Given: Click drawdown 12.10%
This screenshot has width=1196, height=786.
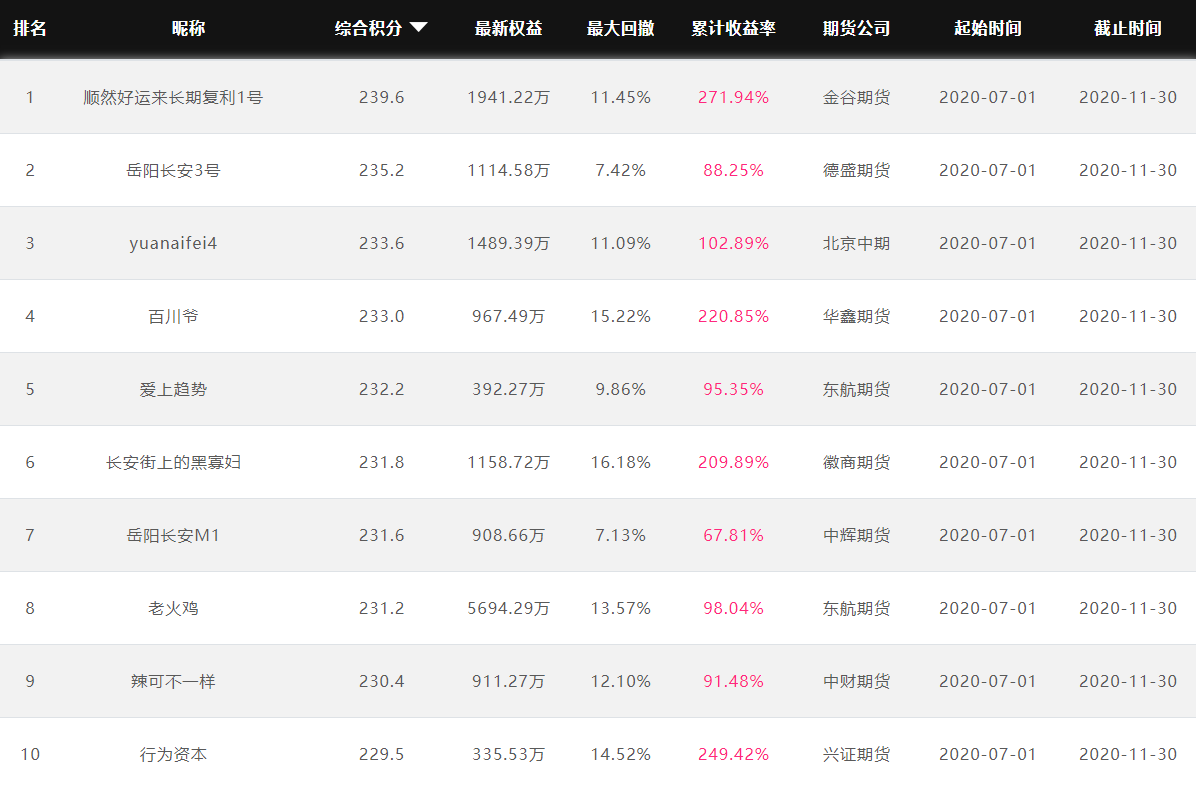Looking at the screenshot, I should point(620,681).
